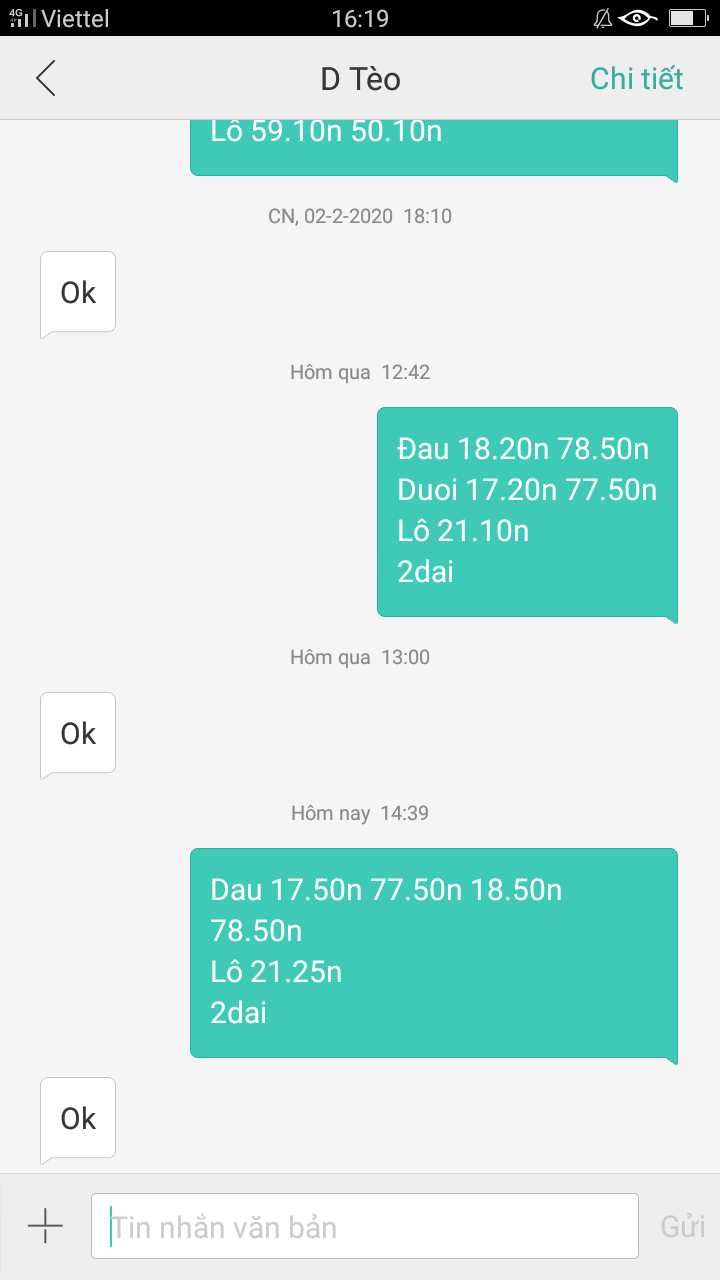This screenshot has width=720, height=1280.
Task: Tap the Hôm nay 14:39 timestamp
Action: (x=360, y=813)
